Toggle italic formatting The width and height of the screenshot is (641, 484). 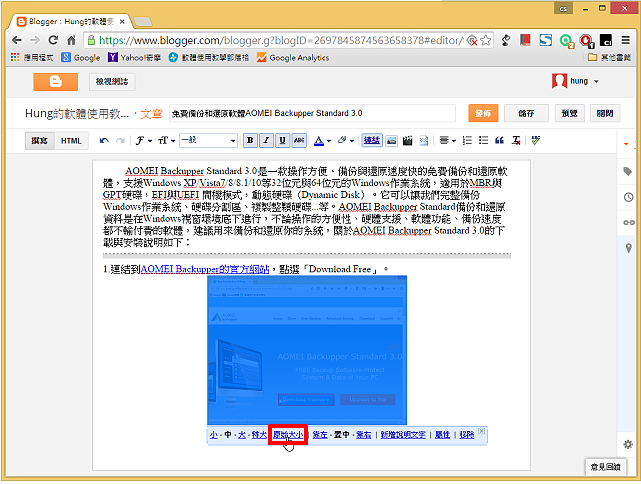(x=266, y=141)
